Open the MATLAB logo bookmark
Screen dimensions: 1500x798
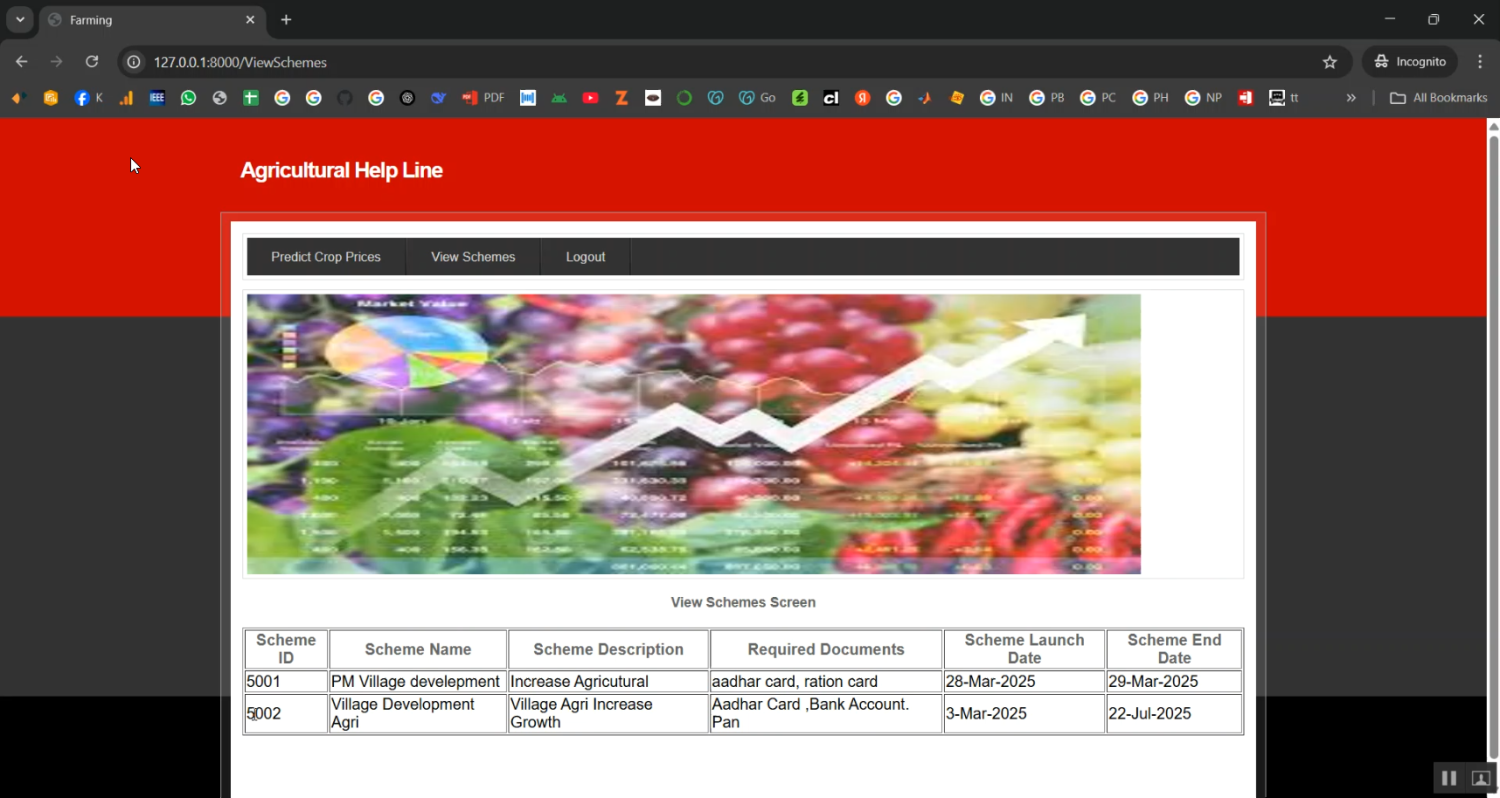(x=925, y=98)
